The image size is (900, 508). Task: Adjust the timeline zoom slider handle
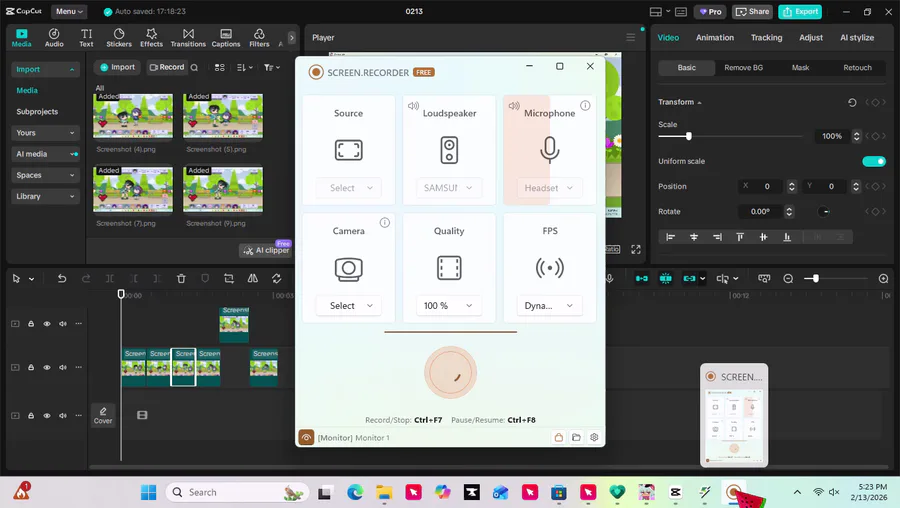(x=815, y=278)
